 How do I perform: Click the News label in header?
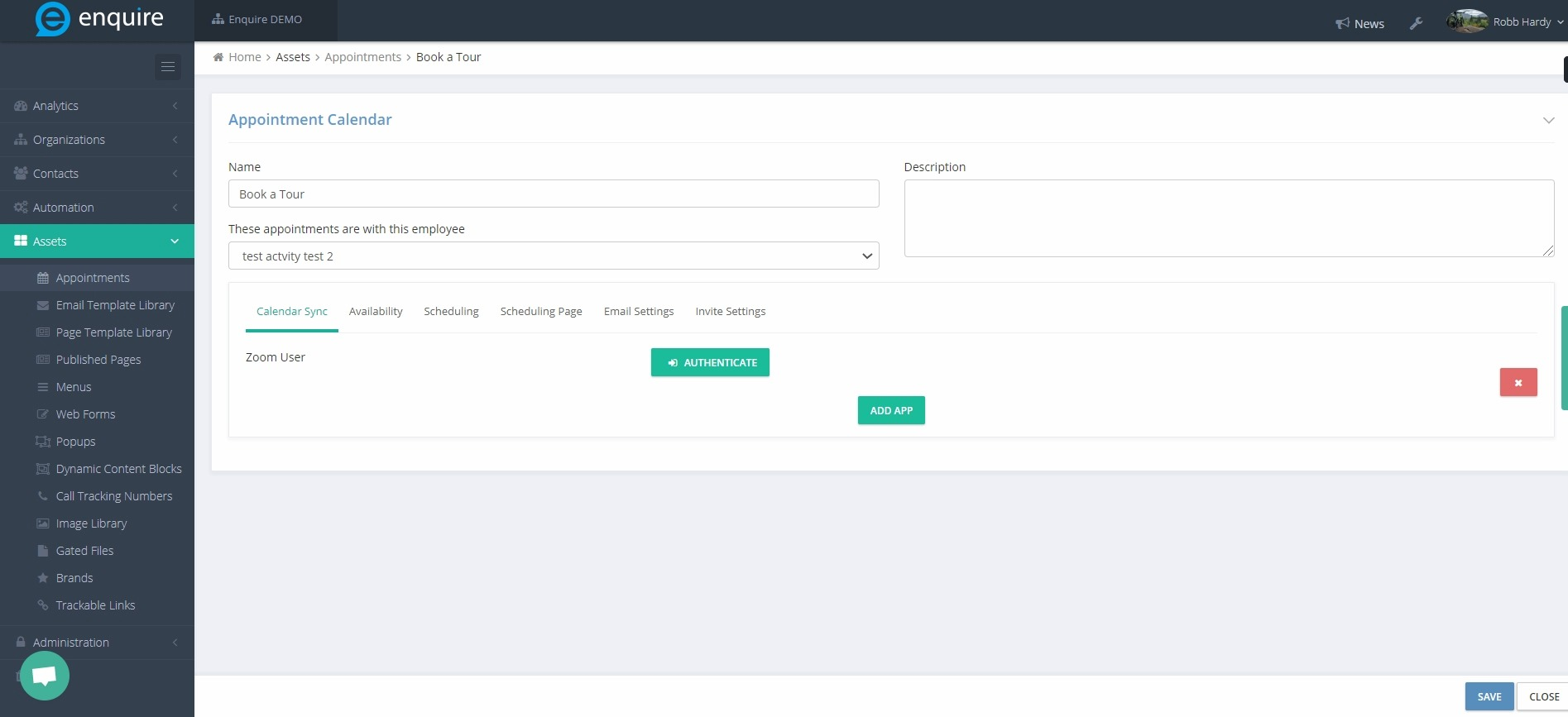(1369, 24)
